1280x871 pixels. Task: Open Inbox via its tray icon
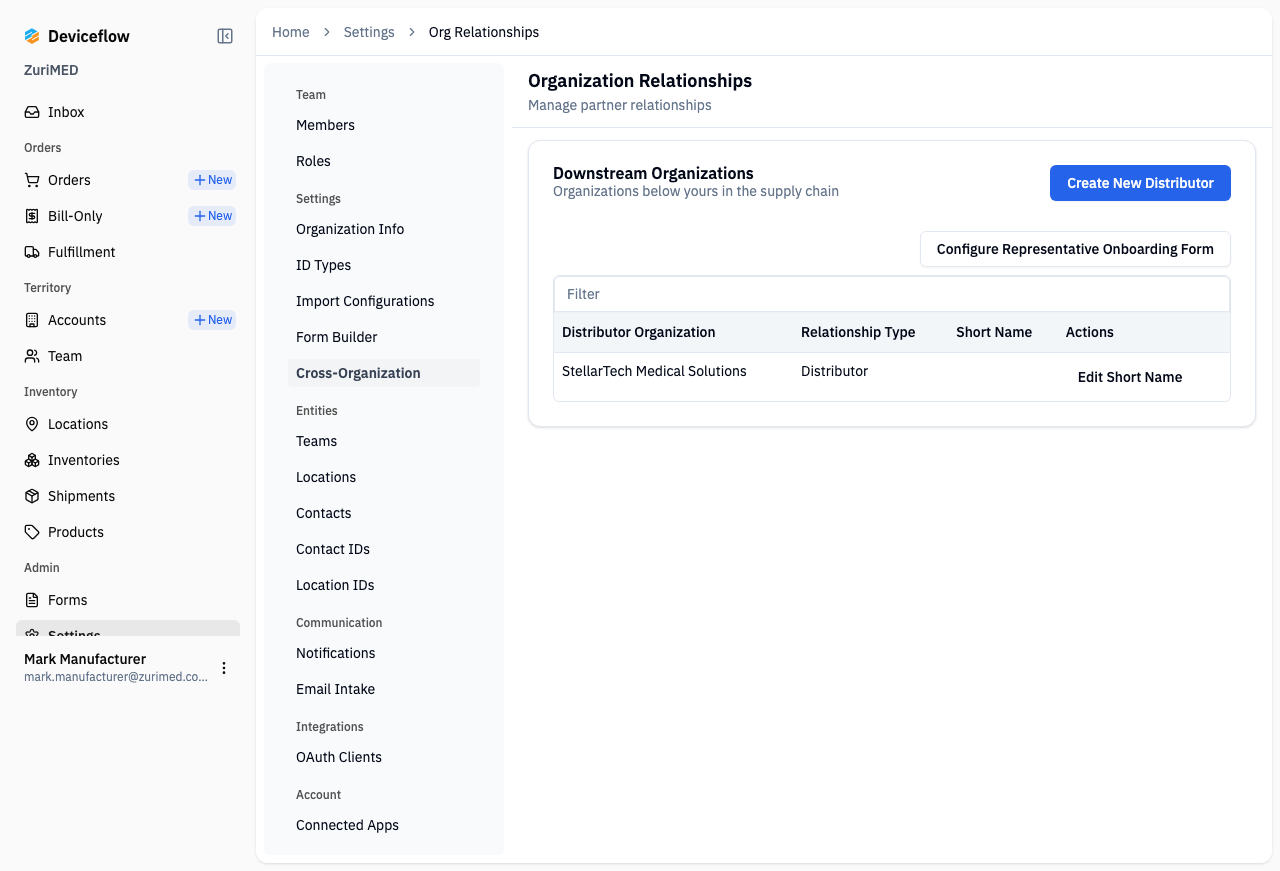click(x=32, y=112)
